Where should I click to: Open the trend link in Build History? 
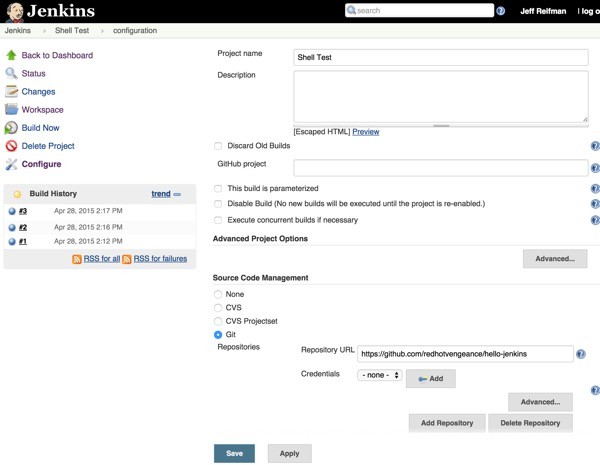pos(161,194)
